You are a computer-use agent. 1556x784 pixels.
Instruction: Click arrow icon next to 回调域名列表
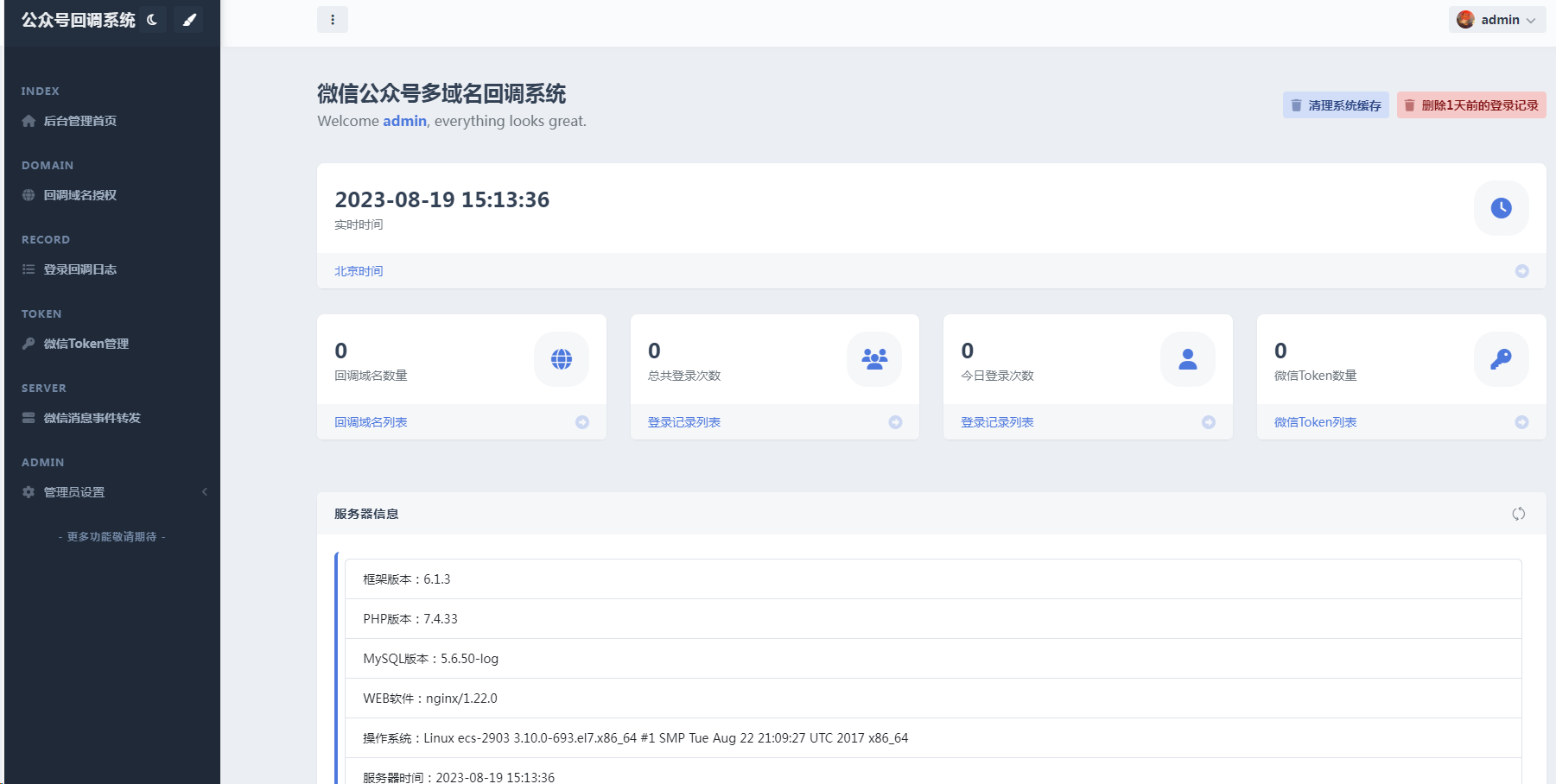(582, 422)
